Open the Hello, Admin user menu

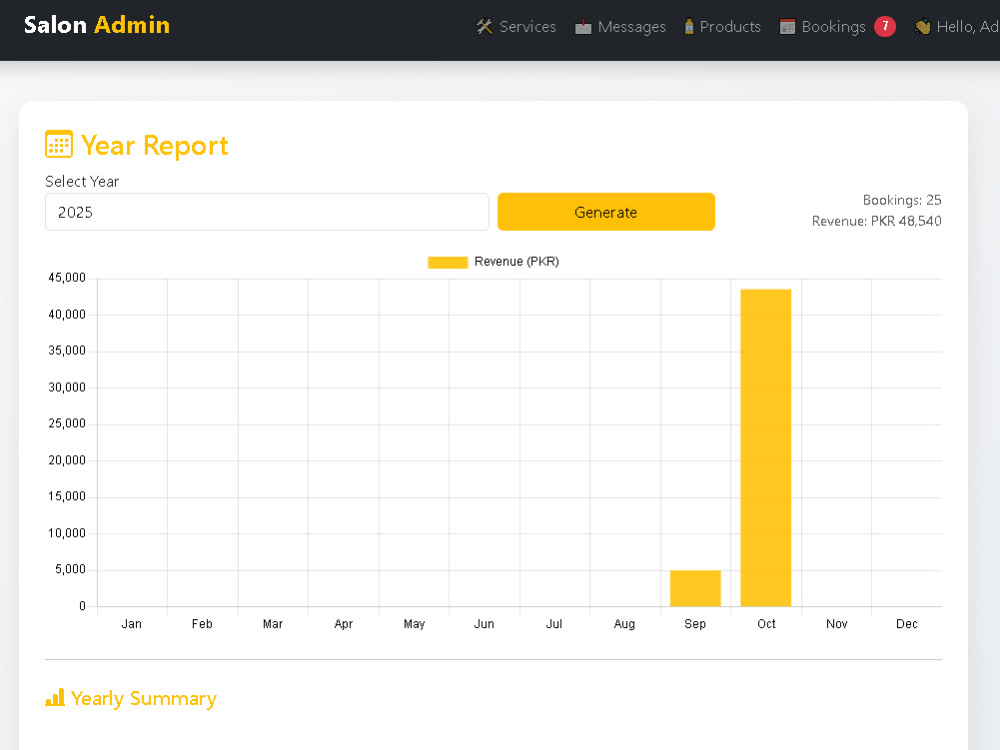pyautogui.click(x=957, y=27)
